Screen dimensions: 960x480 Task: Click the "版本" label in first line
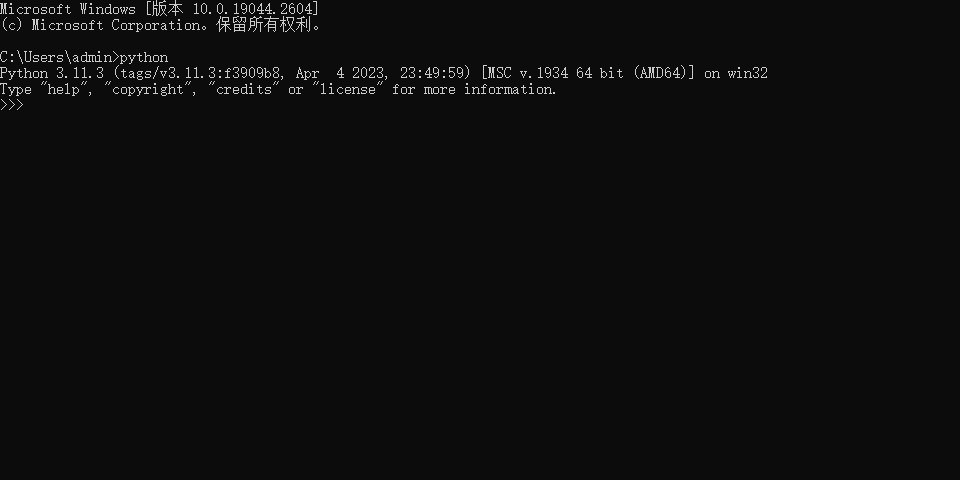(x=168, y=10)
